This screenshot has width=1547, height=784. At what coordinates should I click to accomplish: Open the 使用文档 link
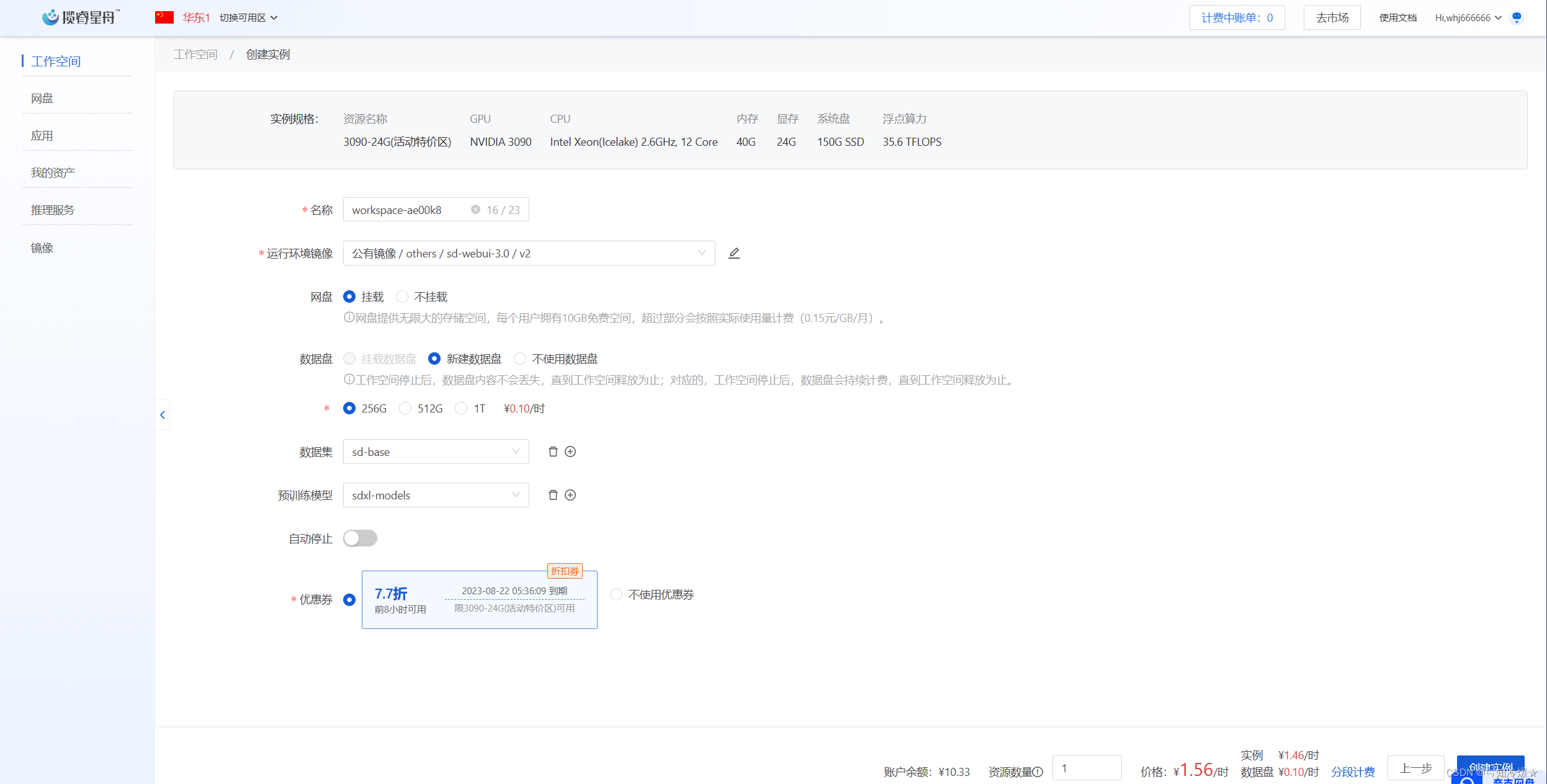1397,17
